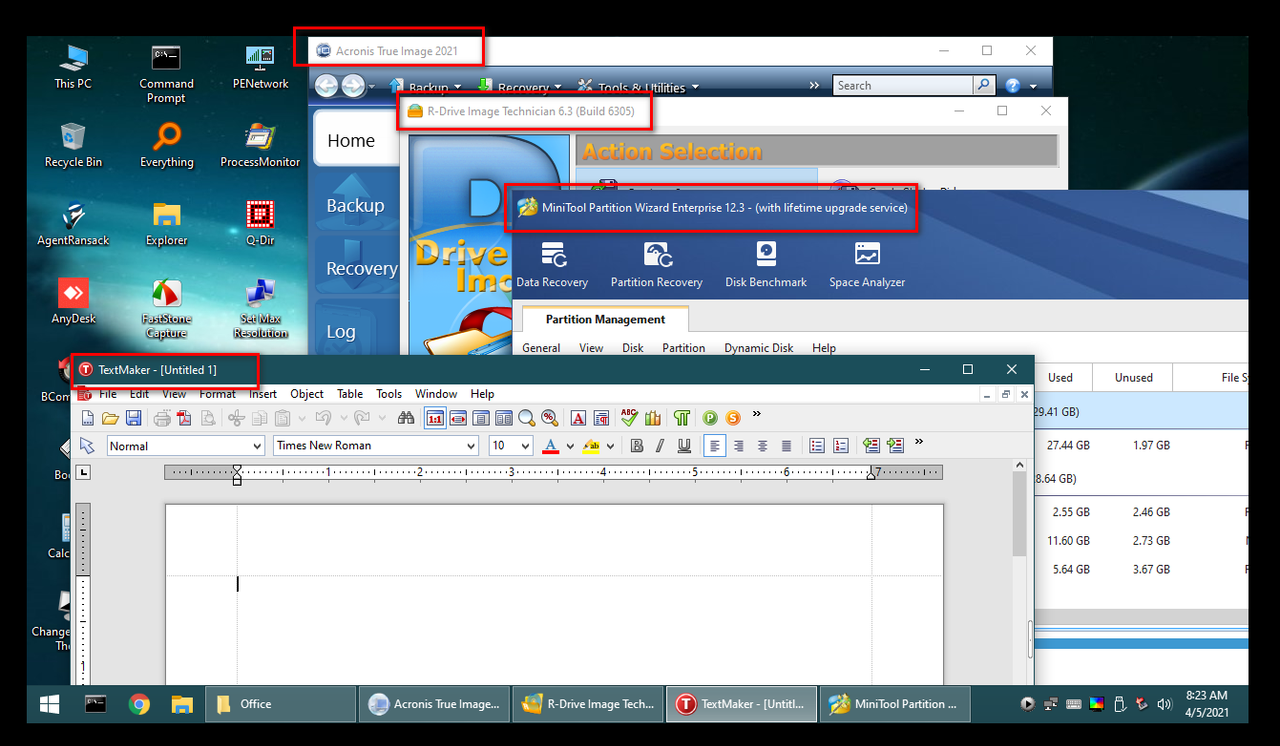The width and height of the screenshot is (1280, 746).
Task: Open the Times New Roman font dropdown
Action: pos(472,446)
